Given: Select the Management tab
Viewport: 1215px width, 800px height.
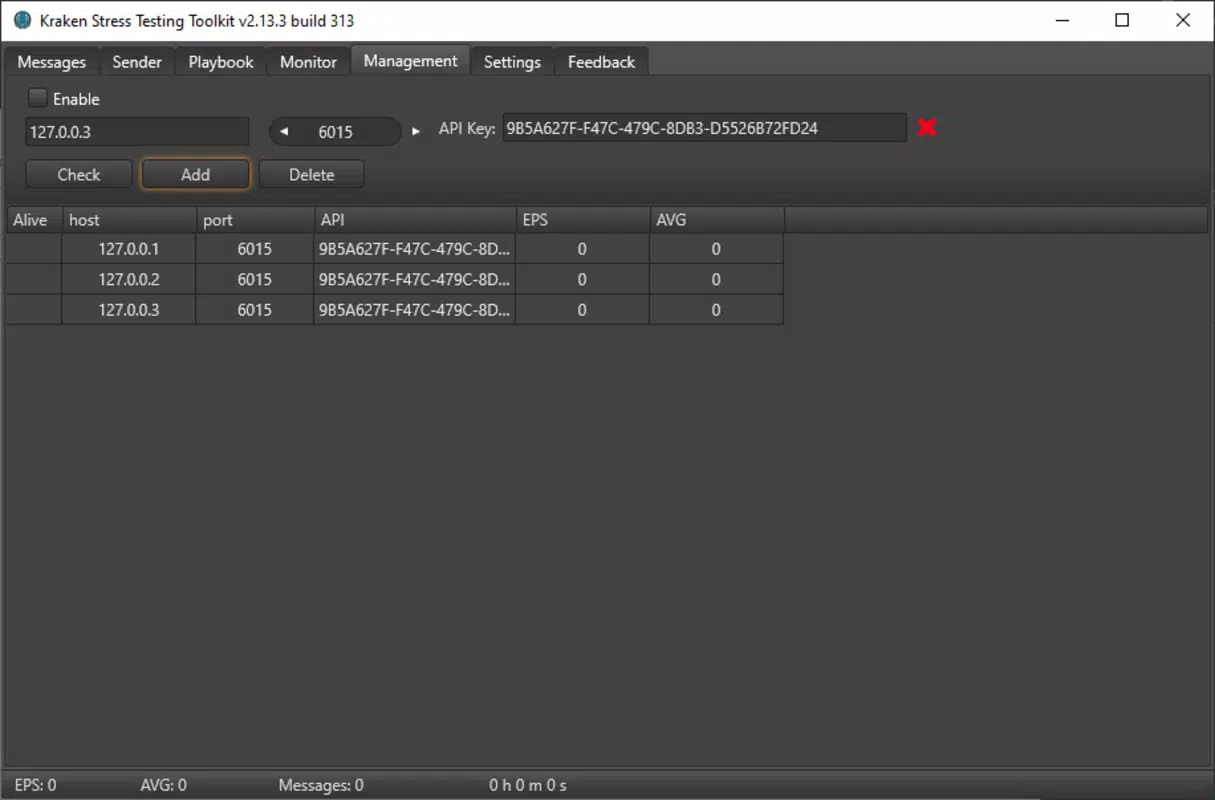Looking at the screenshot, I should [410, 61].
